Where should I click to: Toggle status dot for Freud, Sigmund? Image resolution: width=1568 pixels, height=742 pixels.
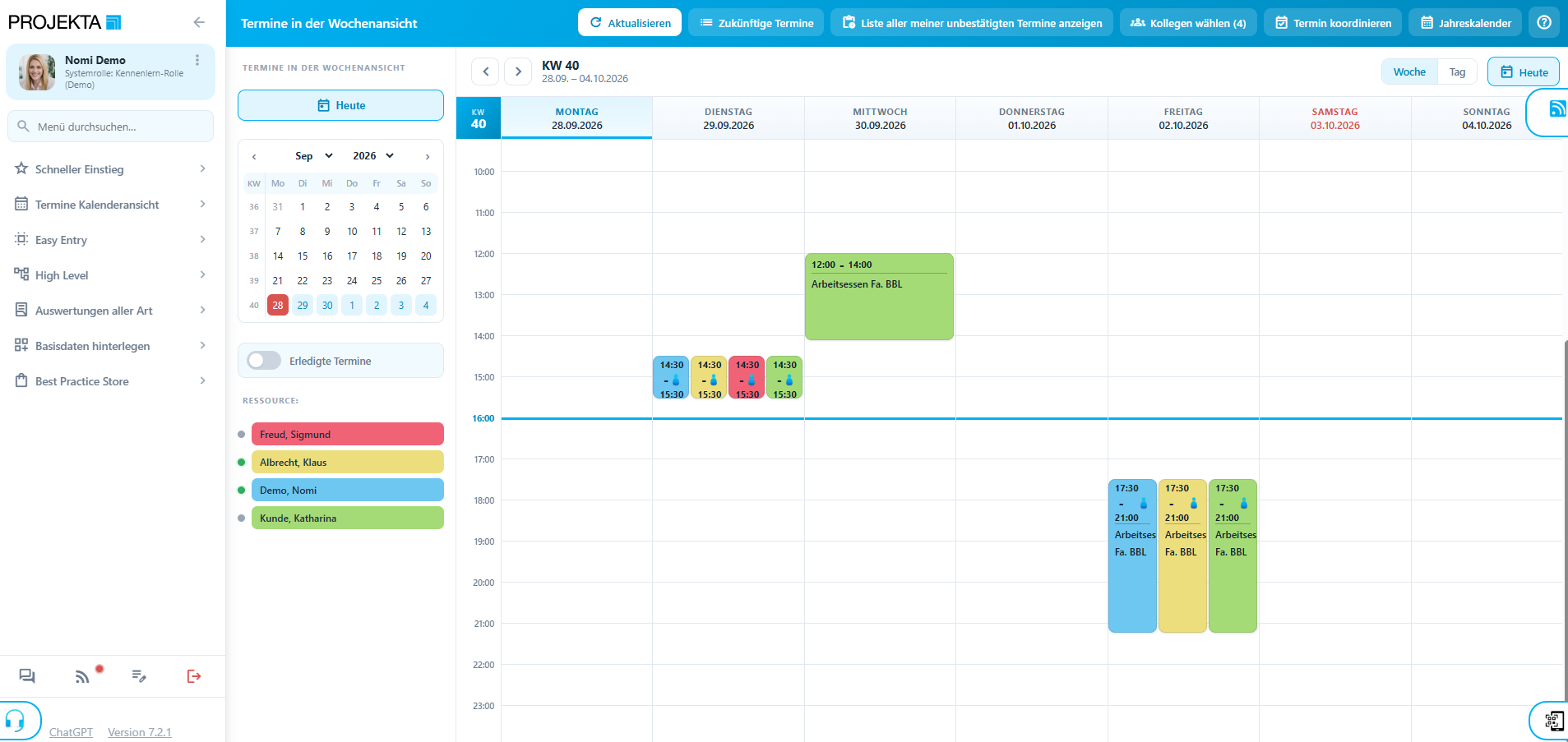pos(241,435)
